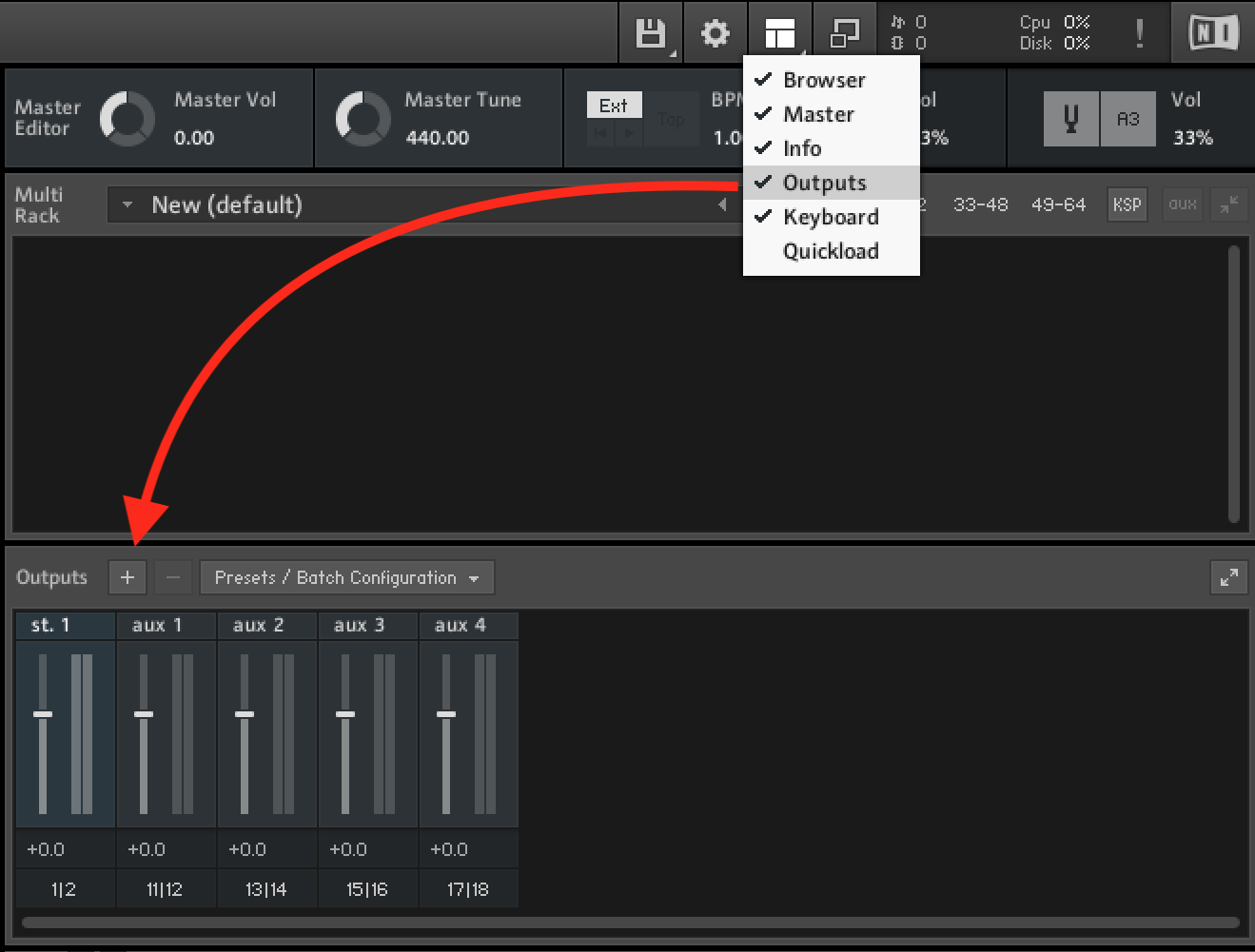Select Quickload from the view menu
Screen dimensions: 1255x952
point(830,251)
